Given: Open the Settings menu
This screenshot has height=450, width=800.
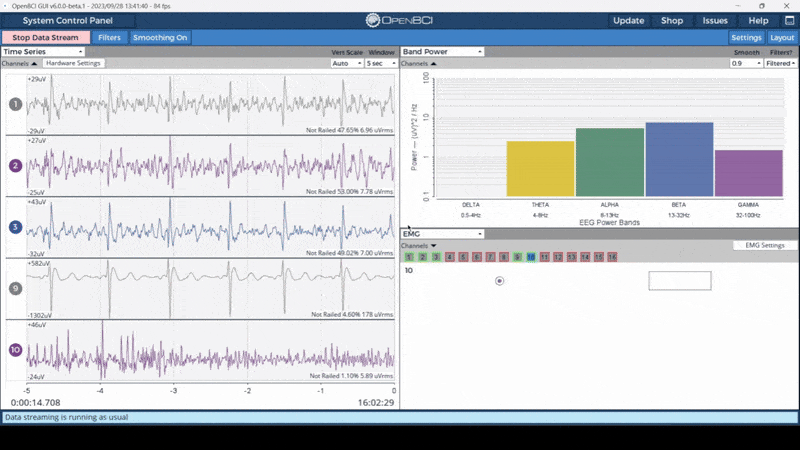Looking at the screenshot, I should [746, 38].
